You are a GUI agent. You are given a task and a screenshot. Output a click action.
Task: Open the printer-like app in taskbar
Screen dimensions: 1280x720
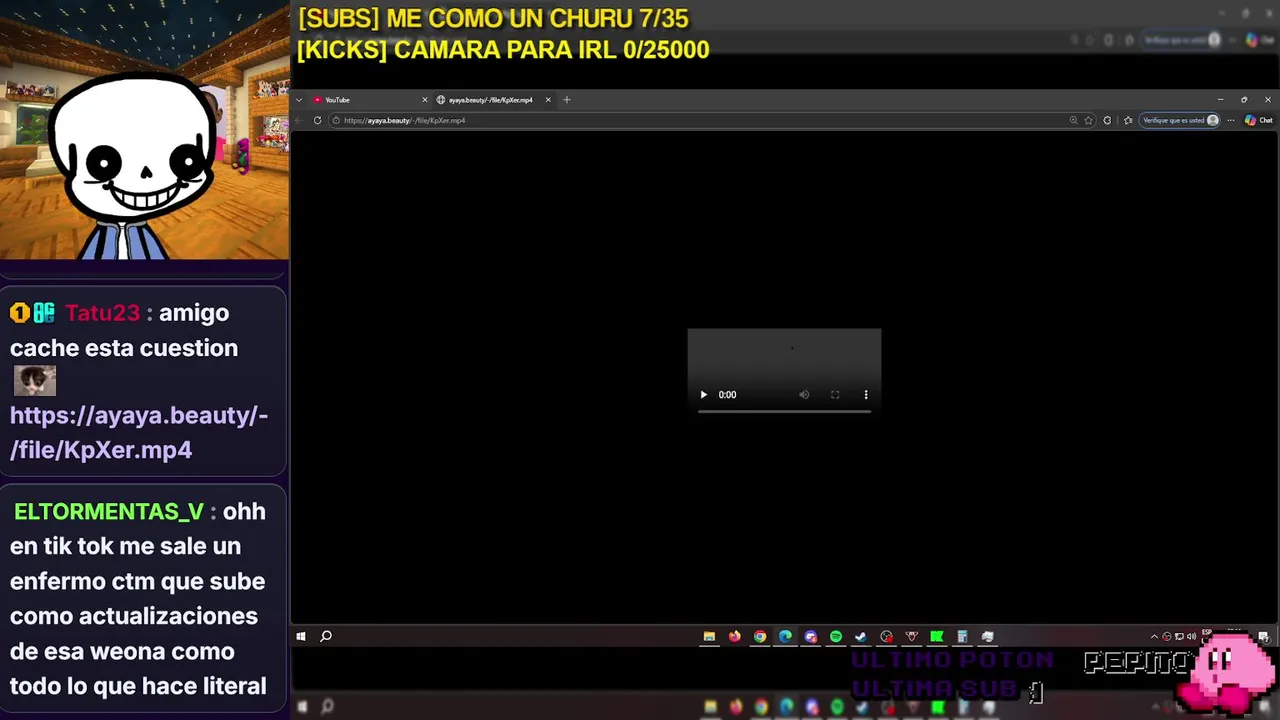click(988, 636)
